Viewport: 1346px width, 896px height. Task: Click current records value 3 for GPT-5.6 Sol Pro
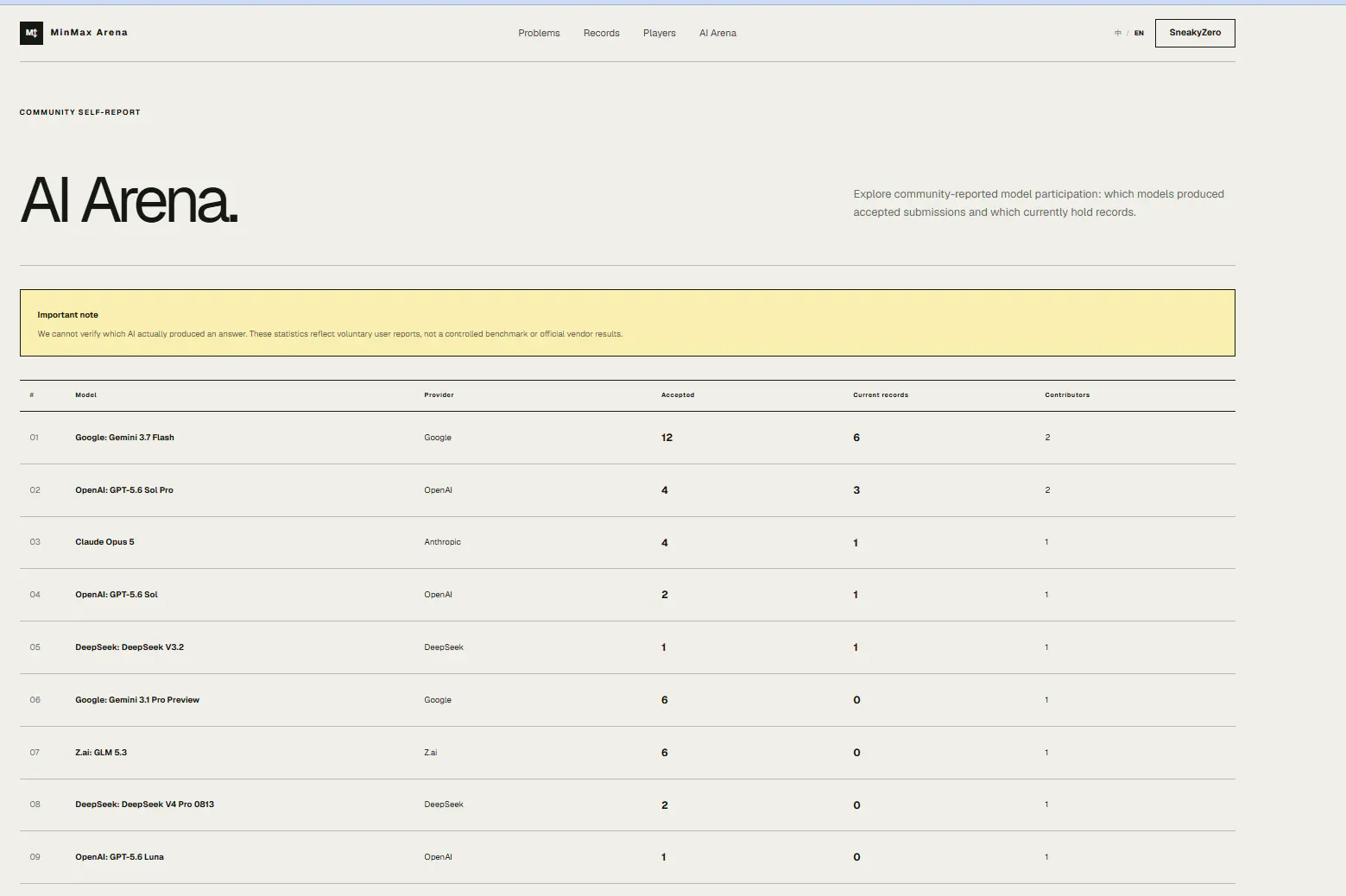[856, 490]
